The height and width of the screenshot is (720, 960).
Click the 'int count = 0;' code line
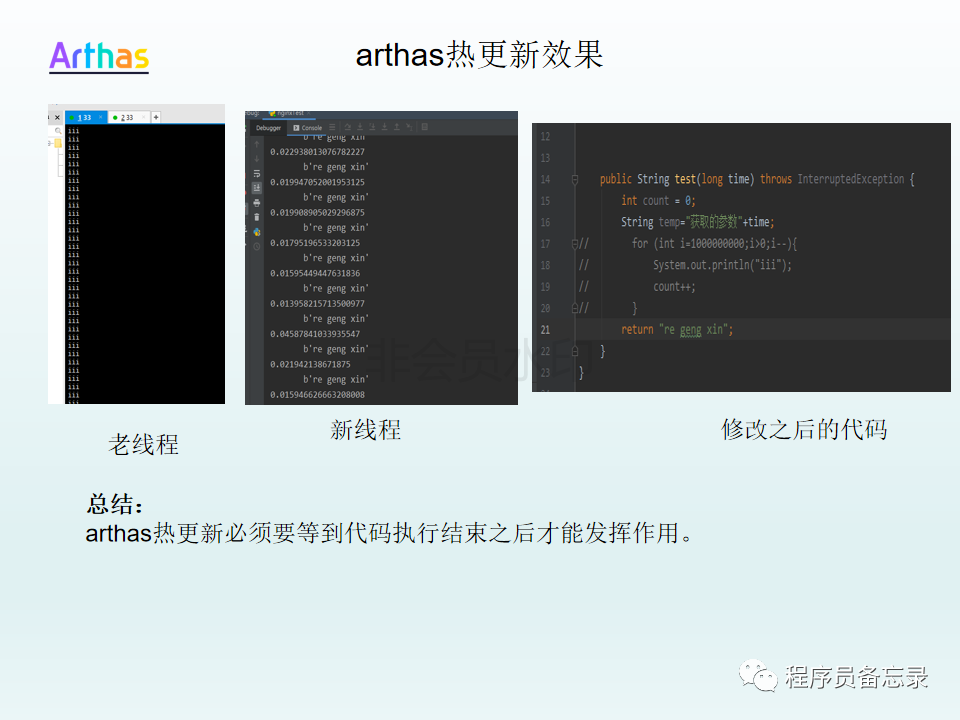pyautogui.click(x=658, y=201)
